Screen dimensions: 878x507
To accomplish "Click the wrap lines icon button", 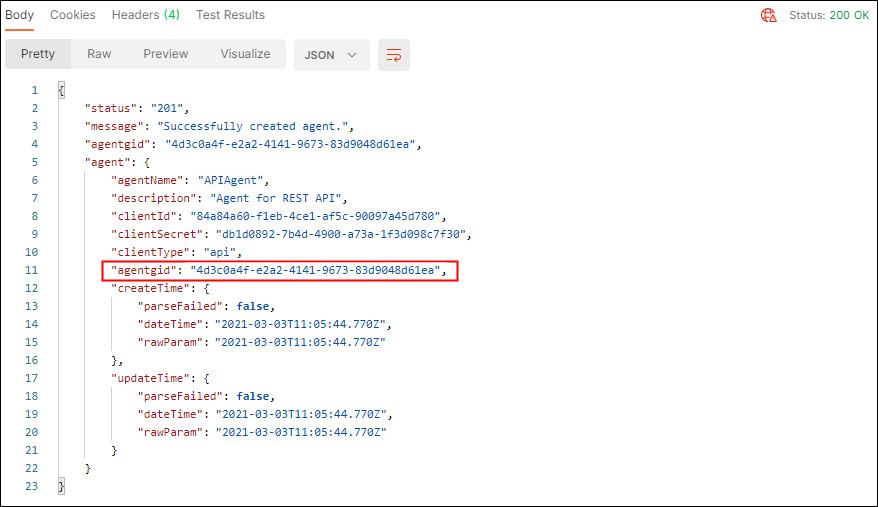I will point(394,55).
